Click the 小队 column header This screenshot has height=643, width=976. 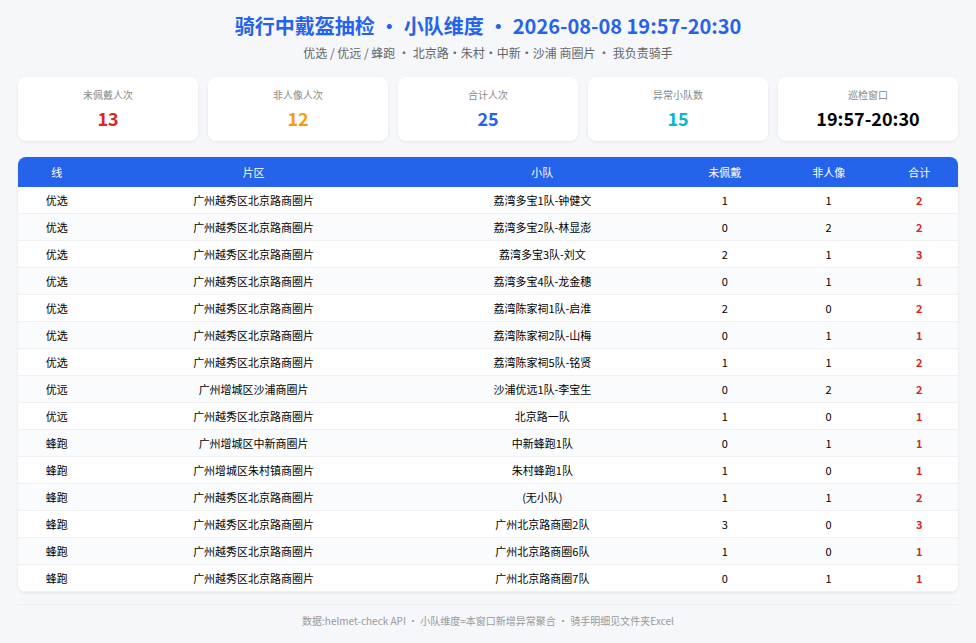pos(542,173)
